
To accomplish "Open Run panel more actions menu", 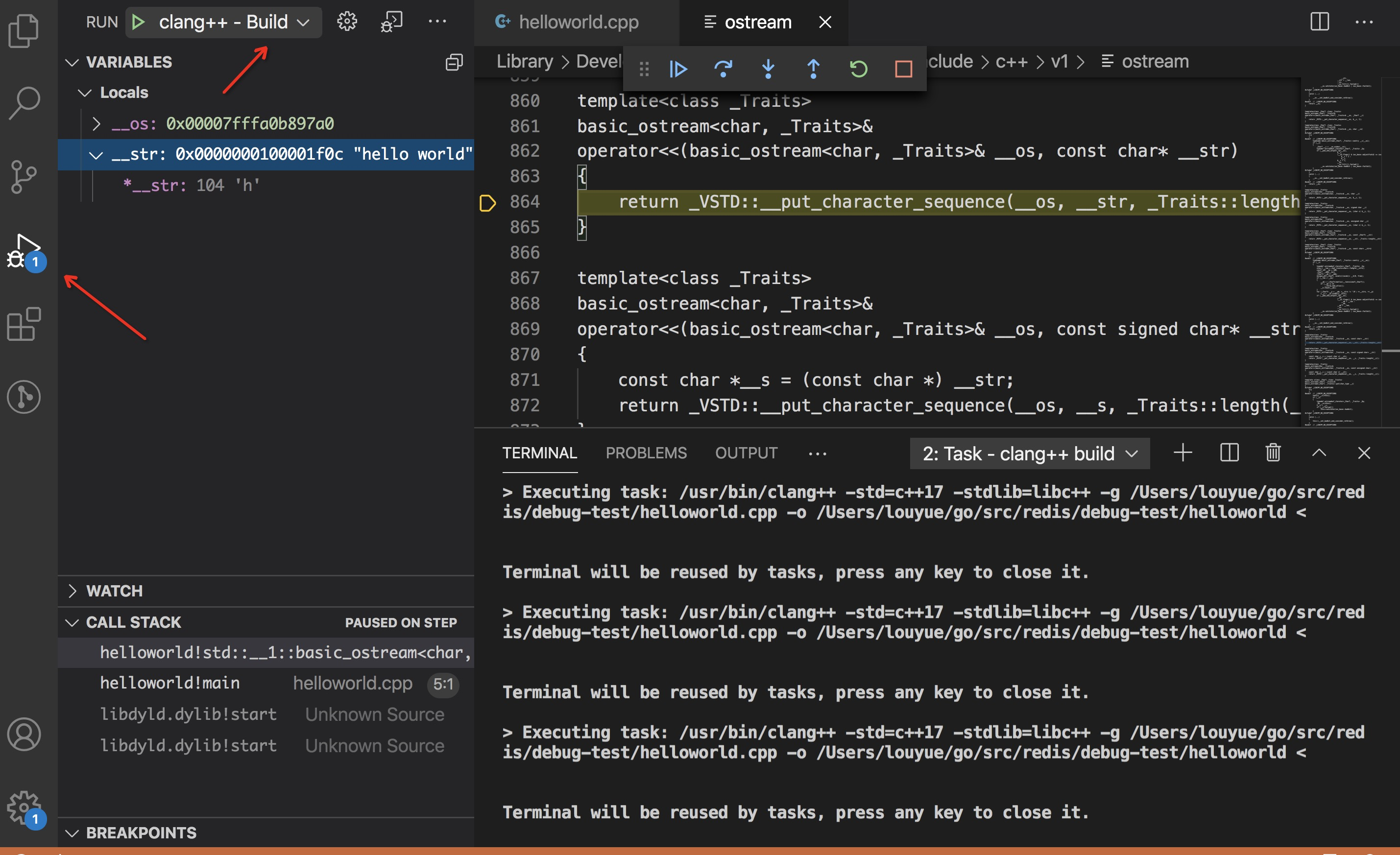I will click(437, 22).
